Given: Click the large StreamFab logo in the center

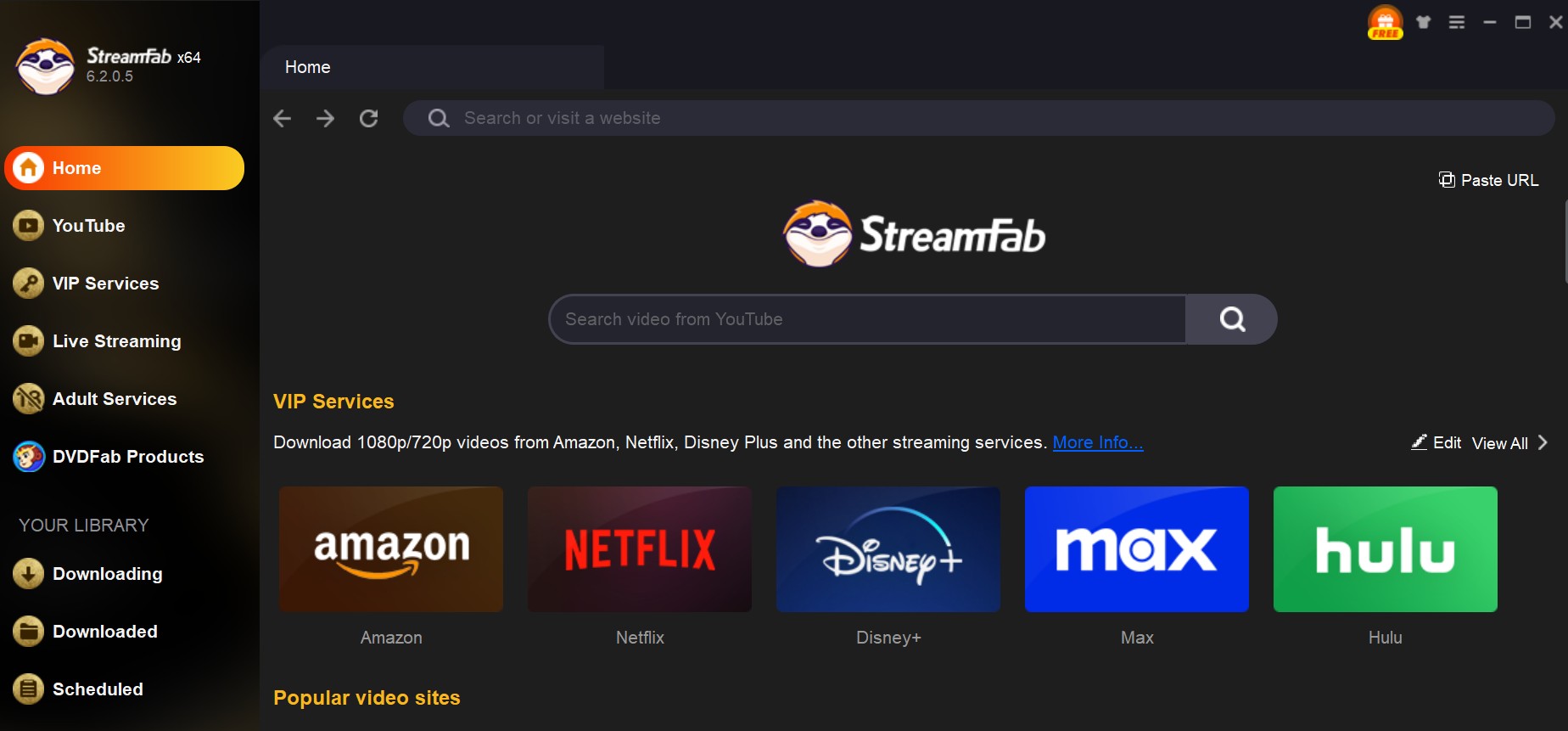Looking at the screenshot, I should [914, 234].
